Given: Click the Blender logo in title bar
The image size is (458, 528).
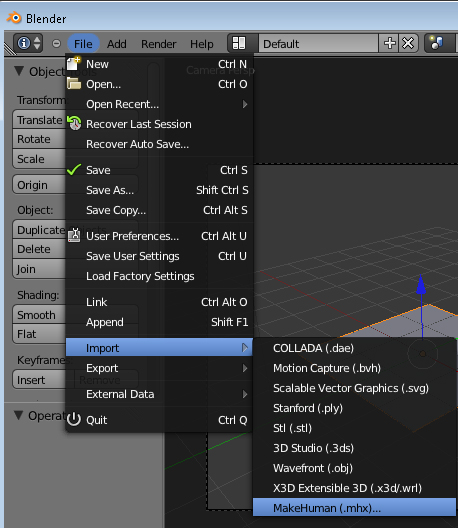Looking at the screenshot, I should [x=14, y=18].
